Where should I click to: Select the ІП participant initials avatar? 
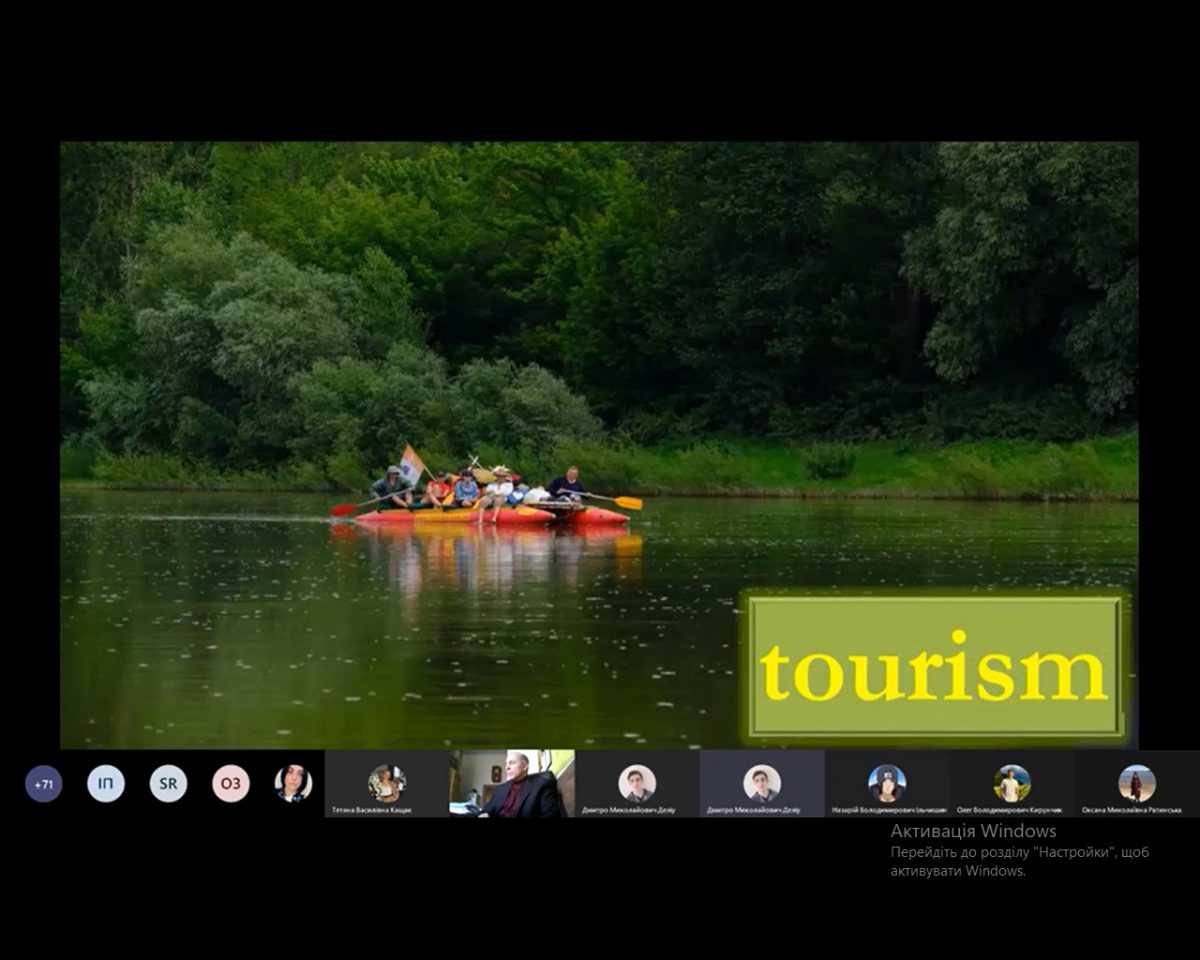click(x=106, y=784)
